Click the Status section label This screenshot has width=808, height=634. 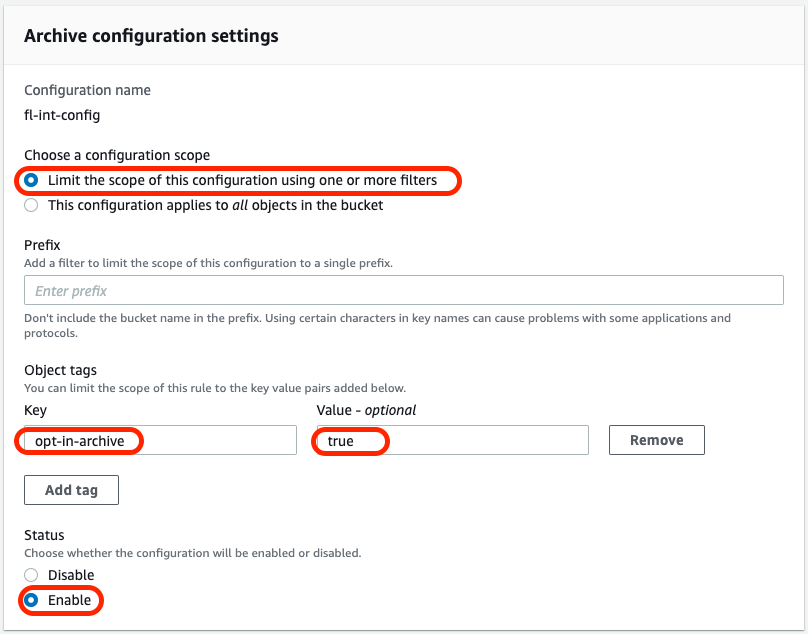44,535
